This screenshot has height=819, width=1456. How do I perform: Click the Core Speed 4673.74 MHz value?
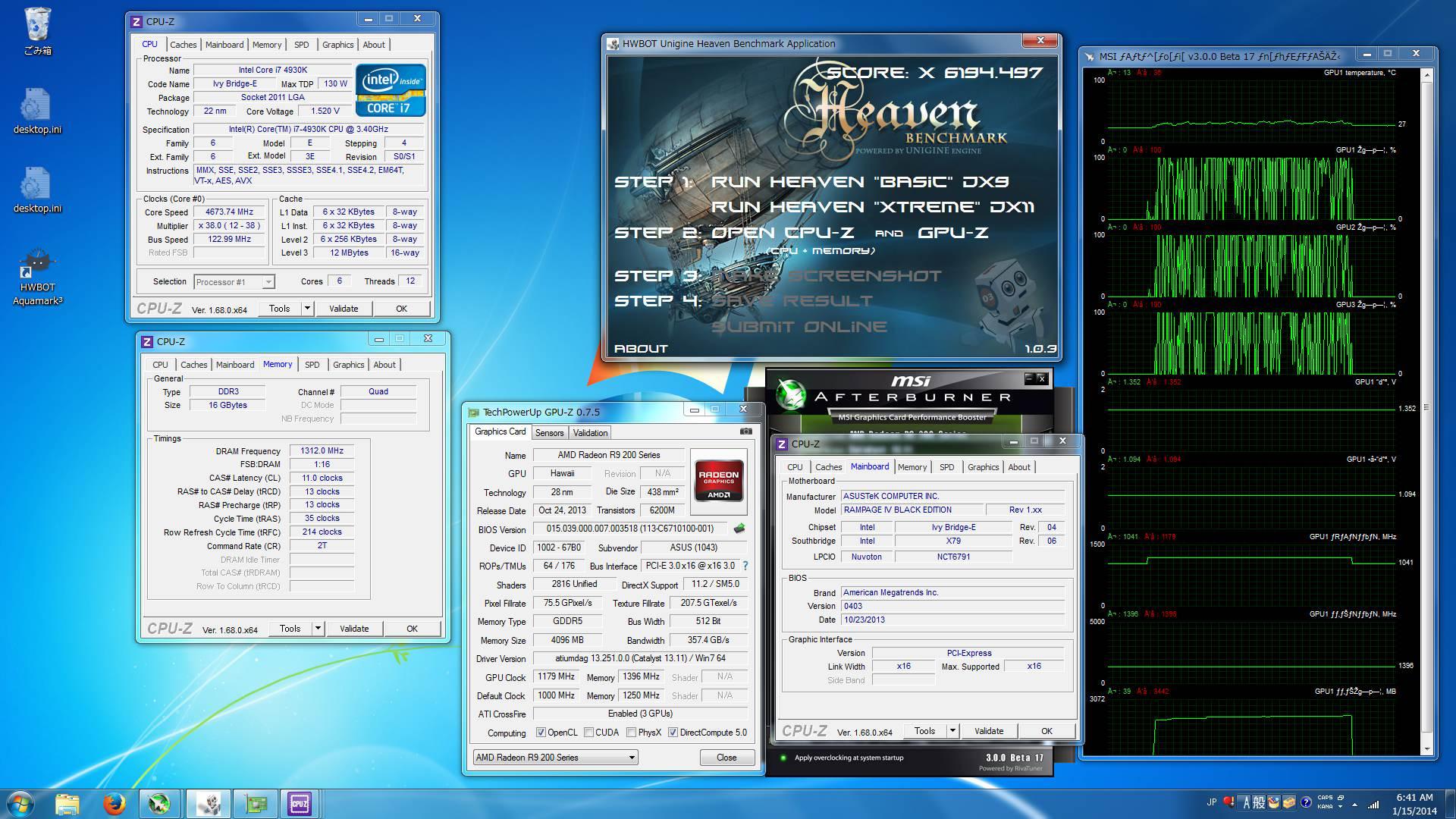point(229,212)
